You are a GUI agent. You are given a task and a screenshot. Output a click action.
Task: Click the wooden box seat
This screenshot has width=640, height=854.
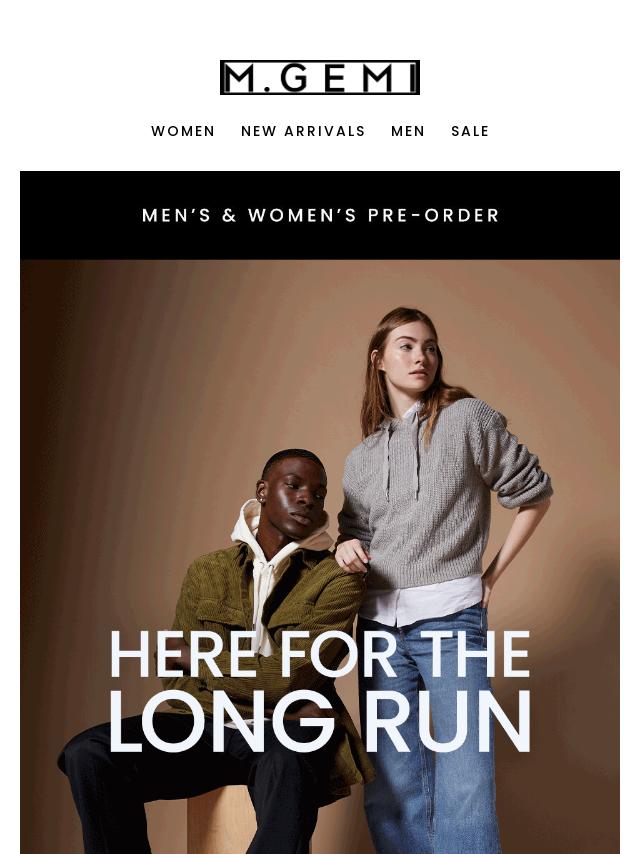click(x=223, y=822)
